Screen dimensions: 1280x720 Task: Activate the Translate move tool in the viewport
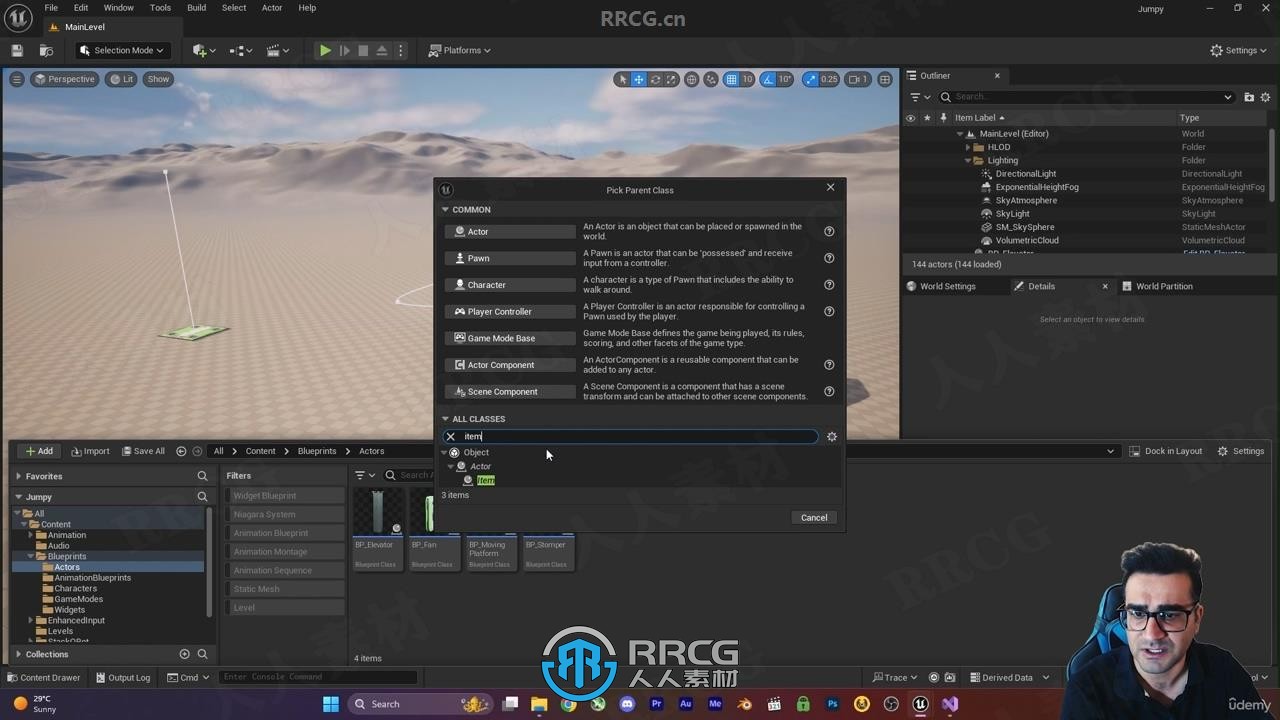coord(638,79)
